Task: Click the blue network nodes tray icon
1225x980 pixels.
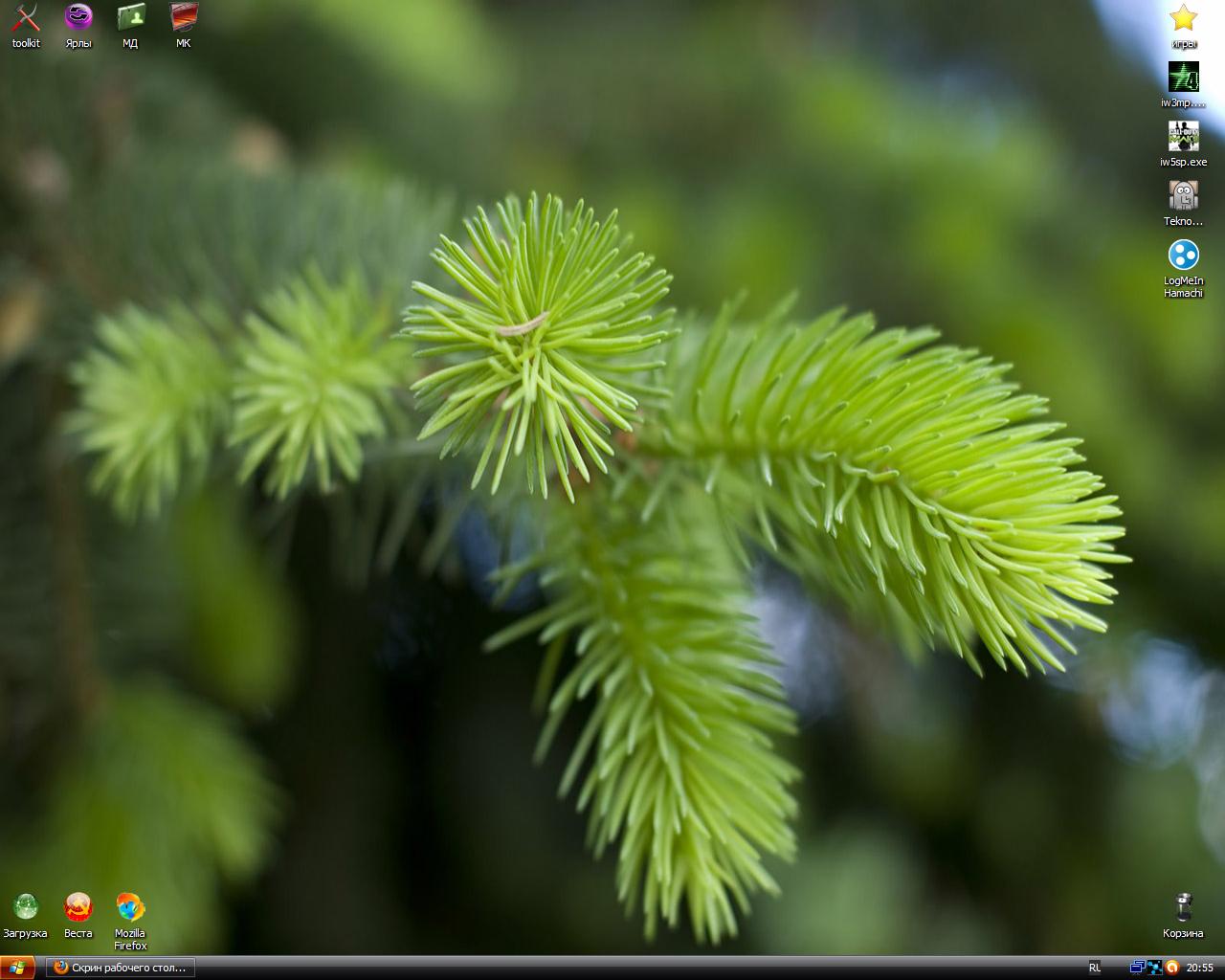Action: 1154,968
